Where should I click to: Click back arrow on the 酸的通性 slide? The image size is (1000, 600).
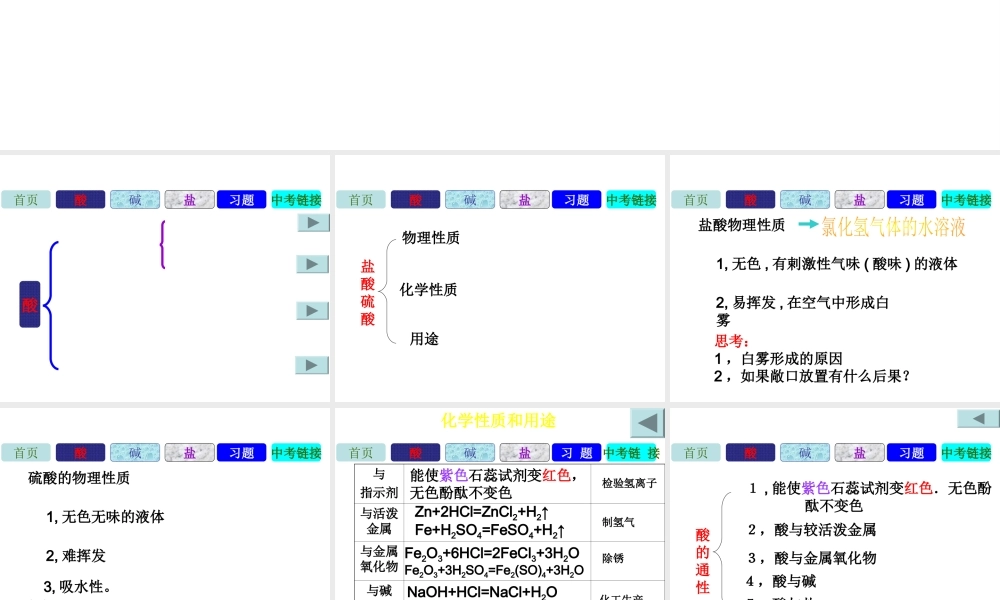(x=978, y=418)
